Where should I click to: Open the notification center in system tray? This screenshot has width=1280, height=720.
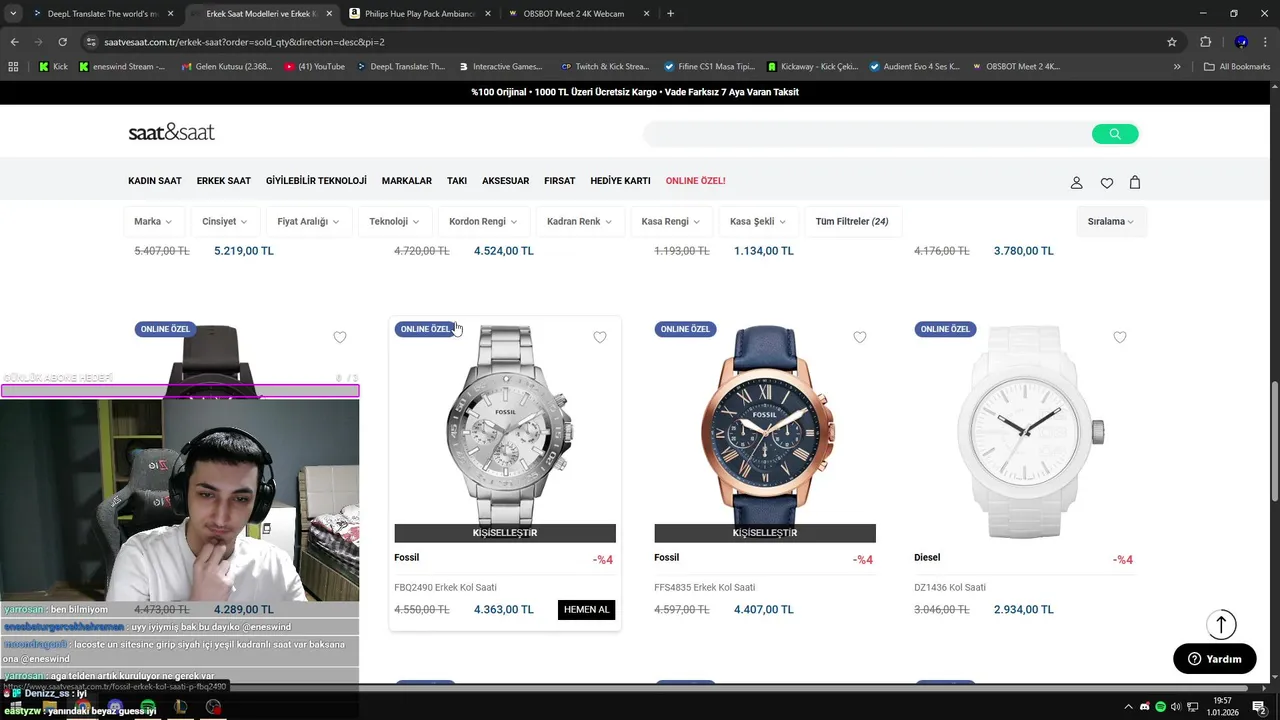pyautogui.click(x=1259, y=707)
